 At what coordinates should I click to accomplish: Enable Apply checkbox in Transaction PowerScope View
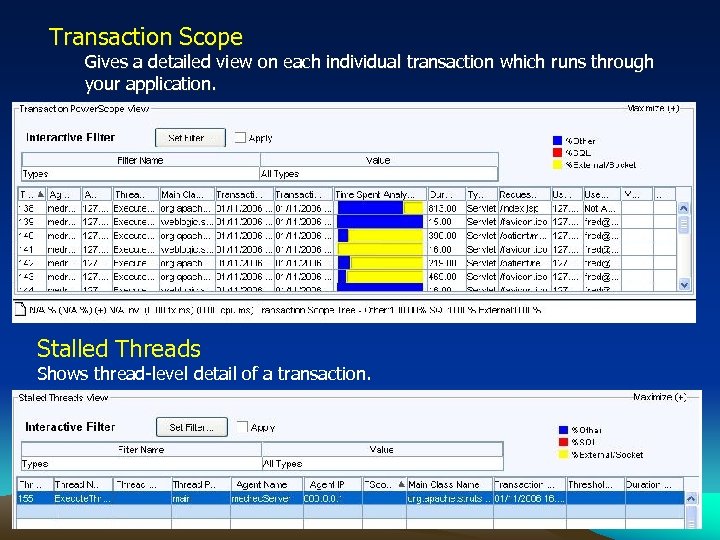pos(240,138)
